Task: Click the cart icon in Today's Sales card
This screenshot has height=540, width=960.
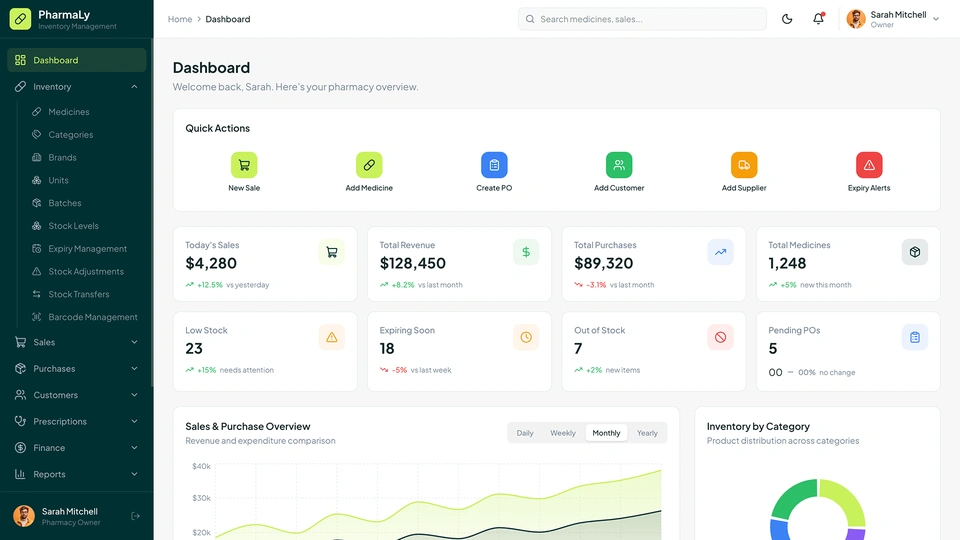Action: (331, 252)
